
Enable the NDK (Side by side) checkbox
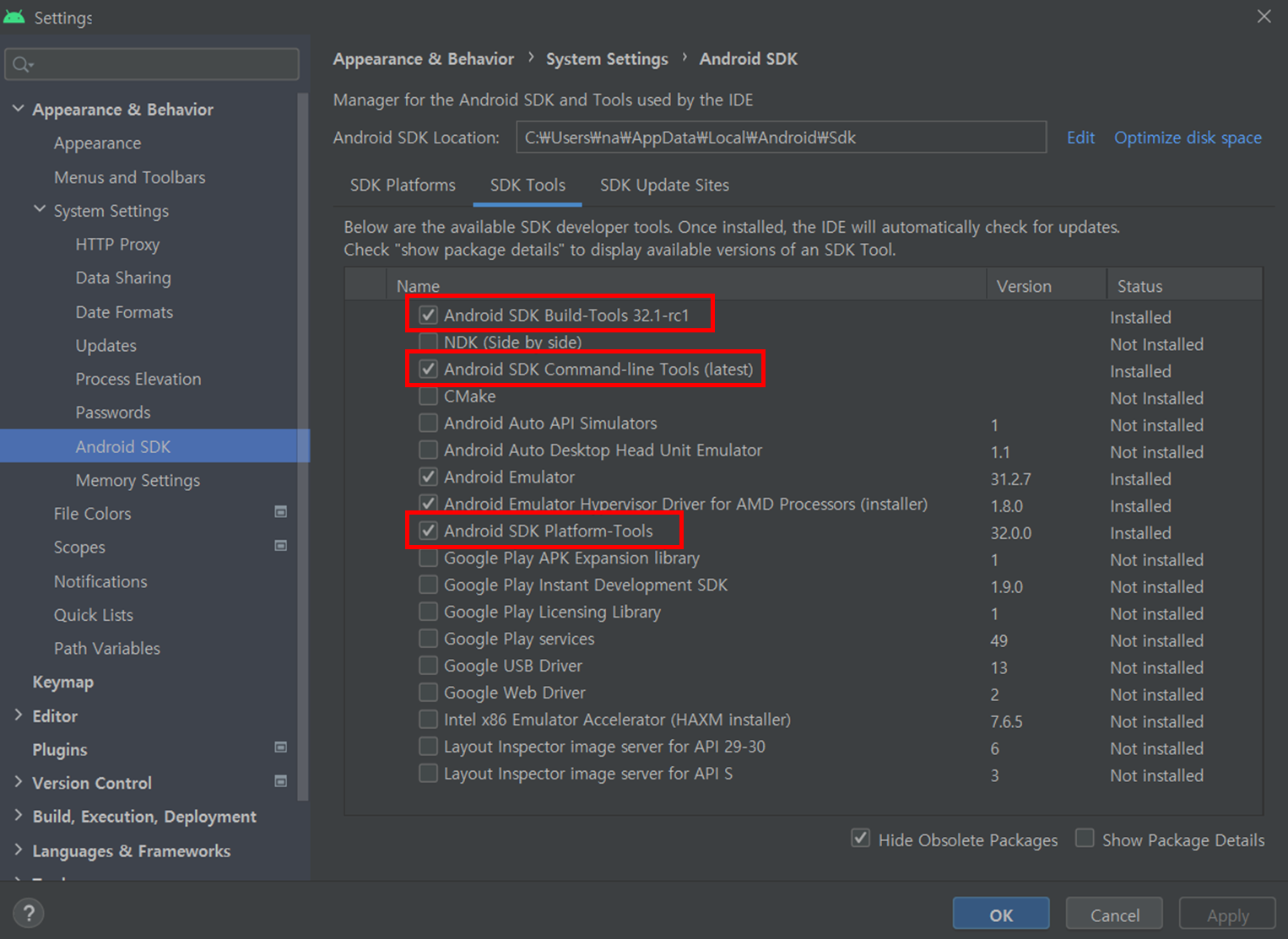pos(429,342)
